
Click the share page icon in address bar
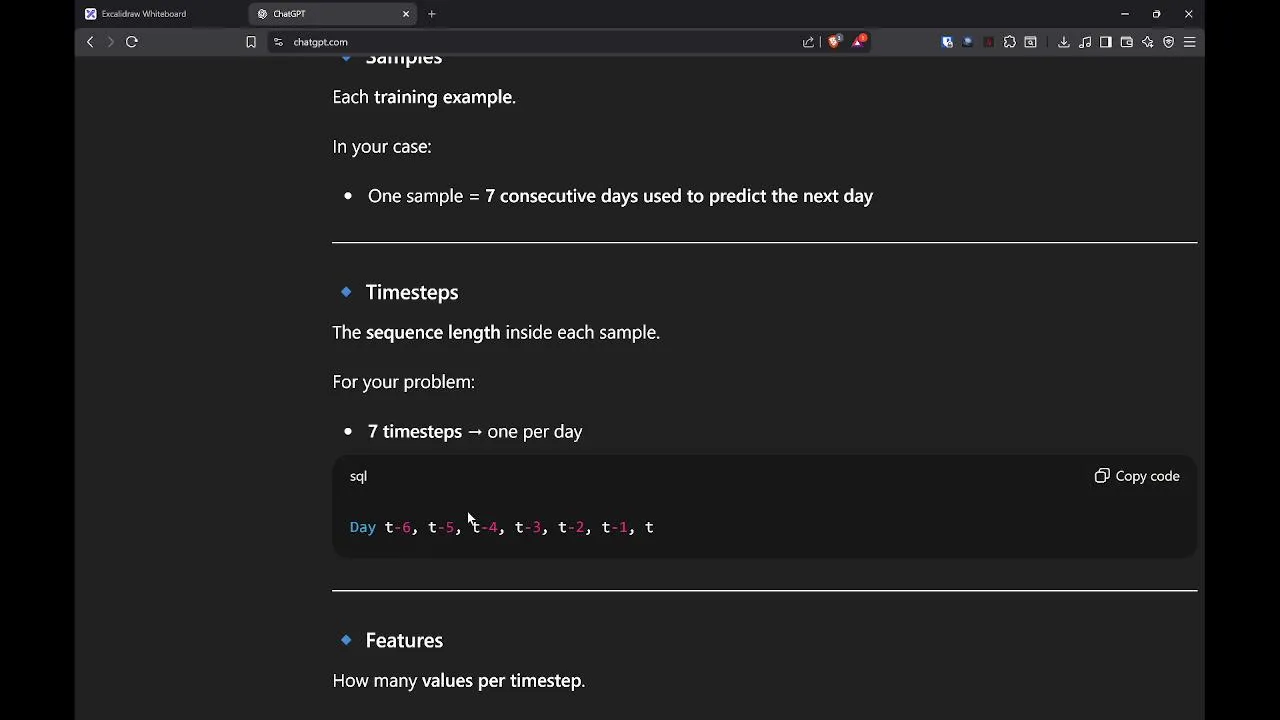tap(808, 42)
